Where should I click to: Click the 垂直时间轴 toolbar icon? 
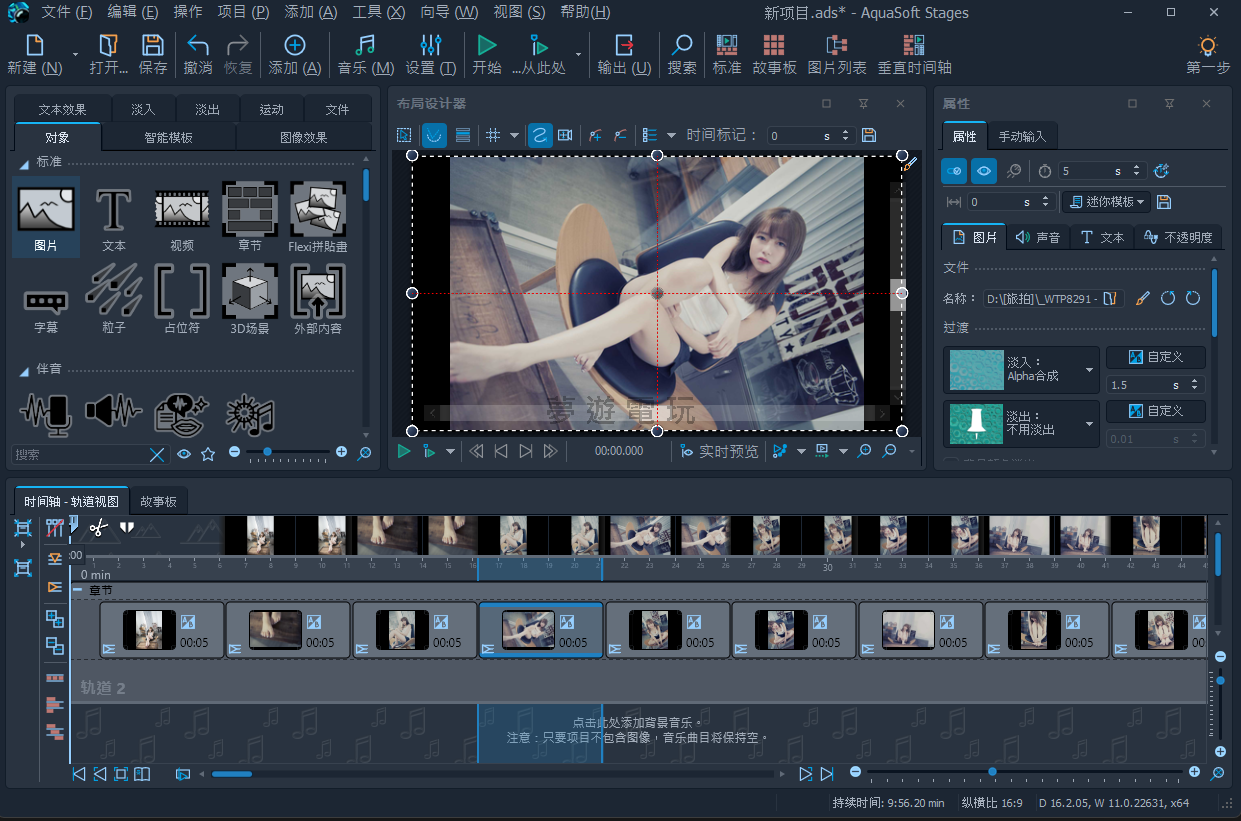click(914, 54)
